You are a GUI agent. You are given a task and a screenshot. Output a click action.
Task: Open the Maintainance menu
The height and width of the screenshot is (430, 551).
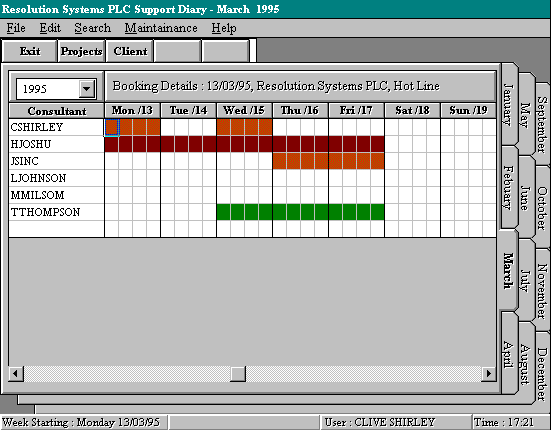coord(161,28)
